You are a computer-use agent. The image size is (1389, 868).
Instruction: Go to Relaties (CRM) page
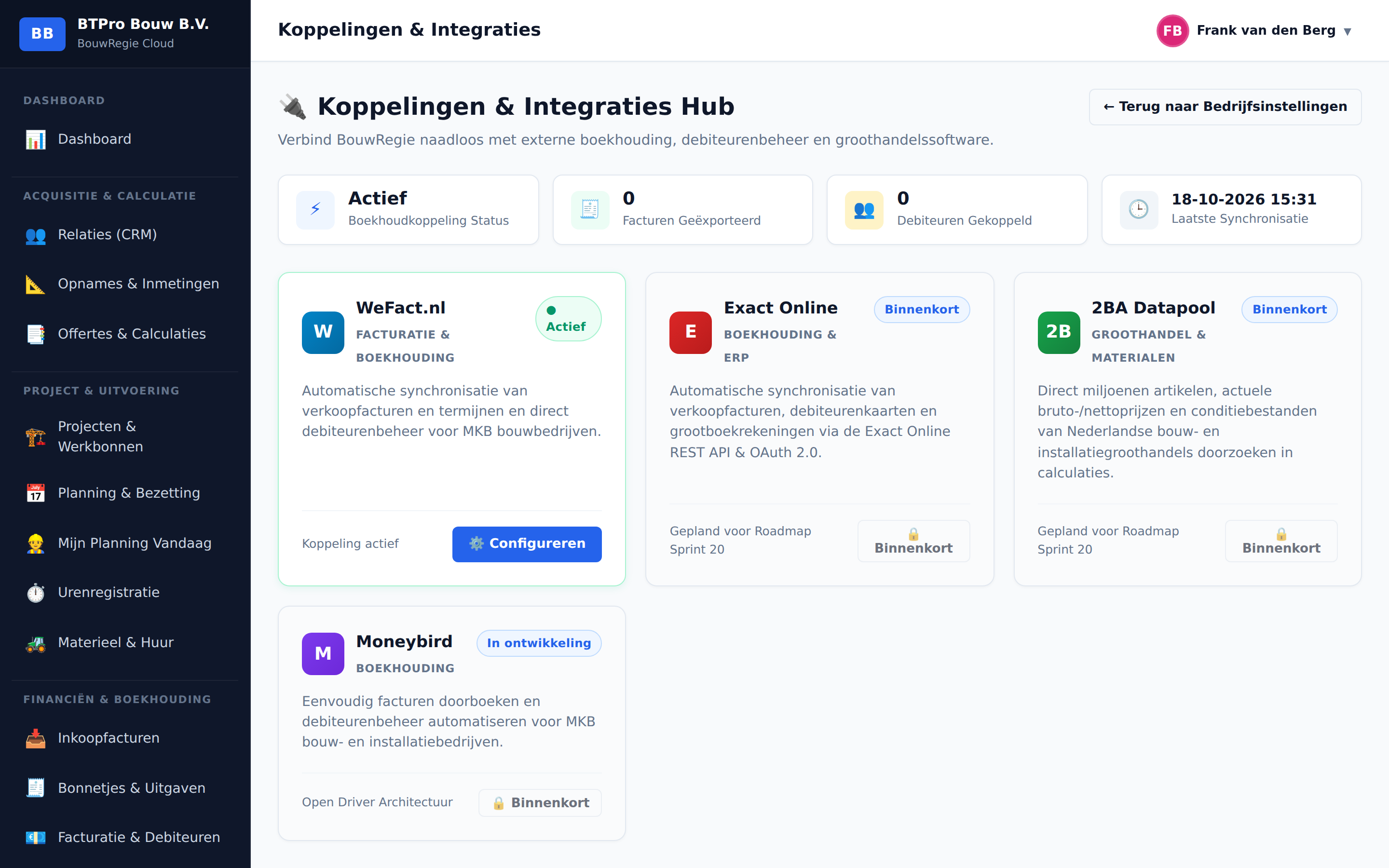point(125,235)
